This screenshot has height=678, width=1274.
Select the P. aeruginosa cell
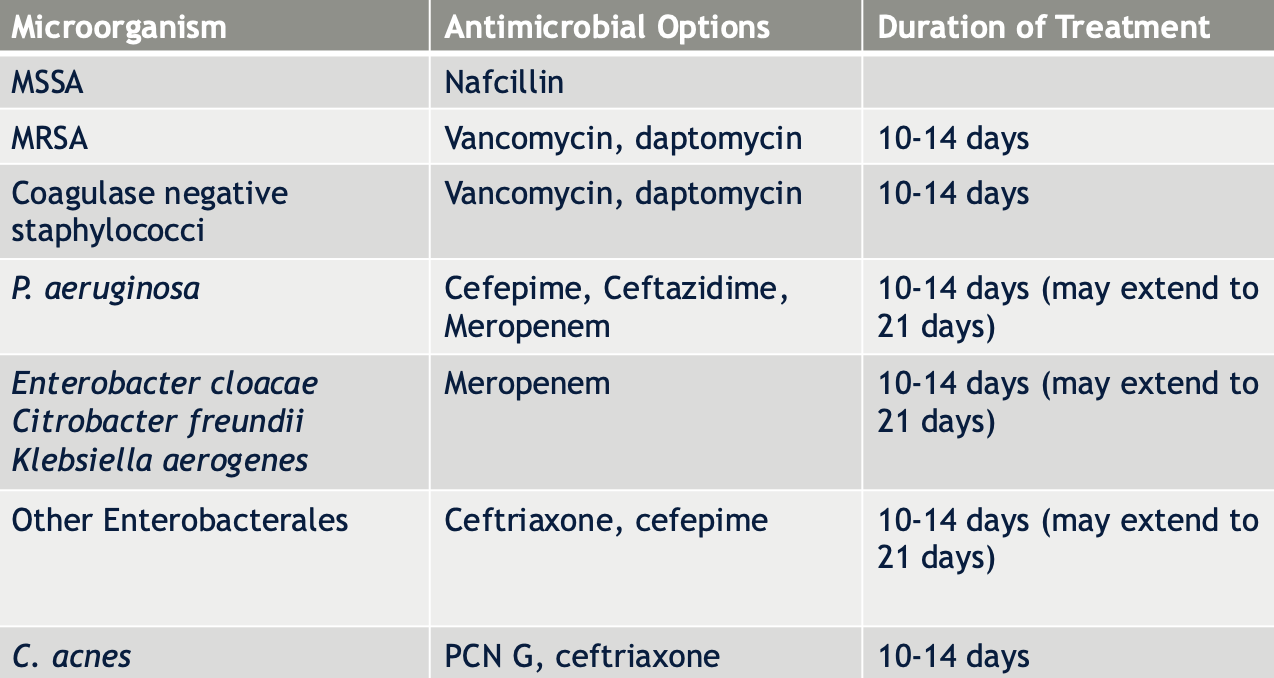pyautogui.click(x=215, y=307)
